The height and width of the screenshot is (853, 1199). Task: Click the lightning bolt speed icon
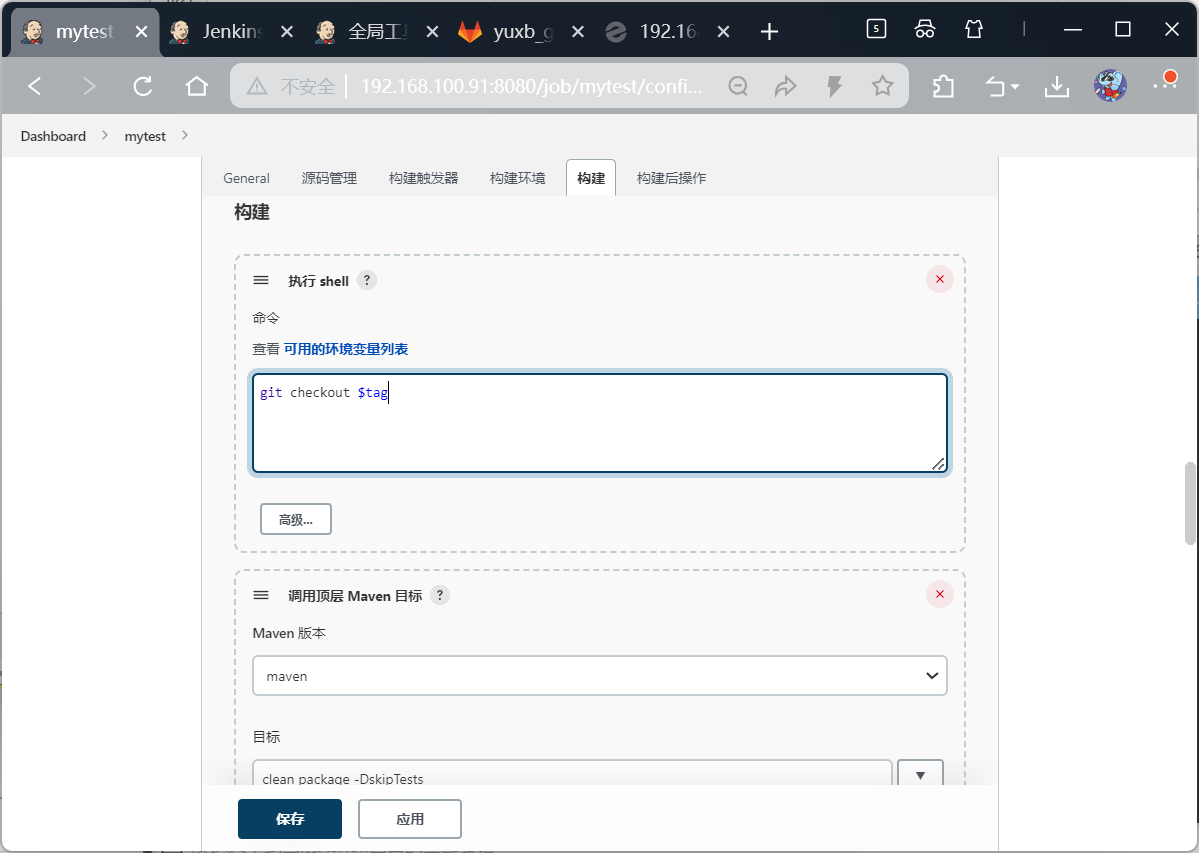point(834,86)
